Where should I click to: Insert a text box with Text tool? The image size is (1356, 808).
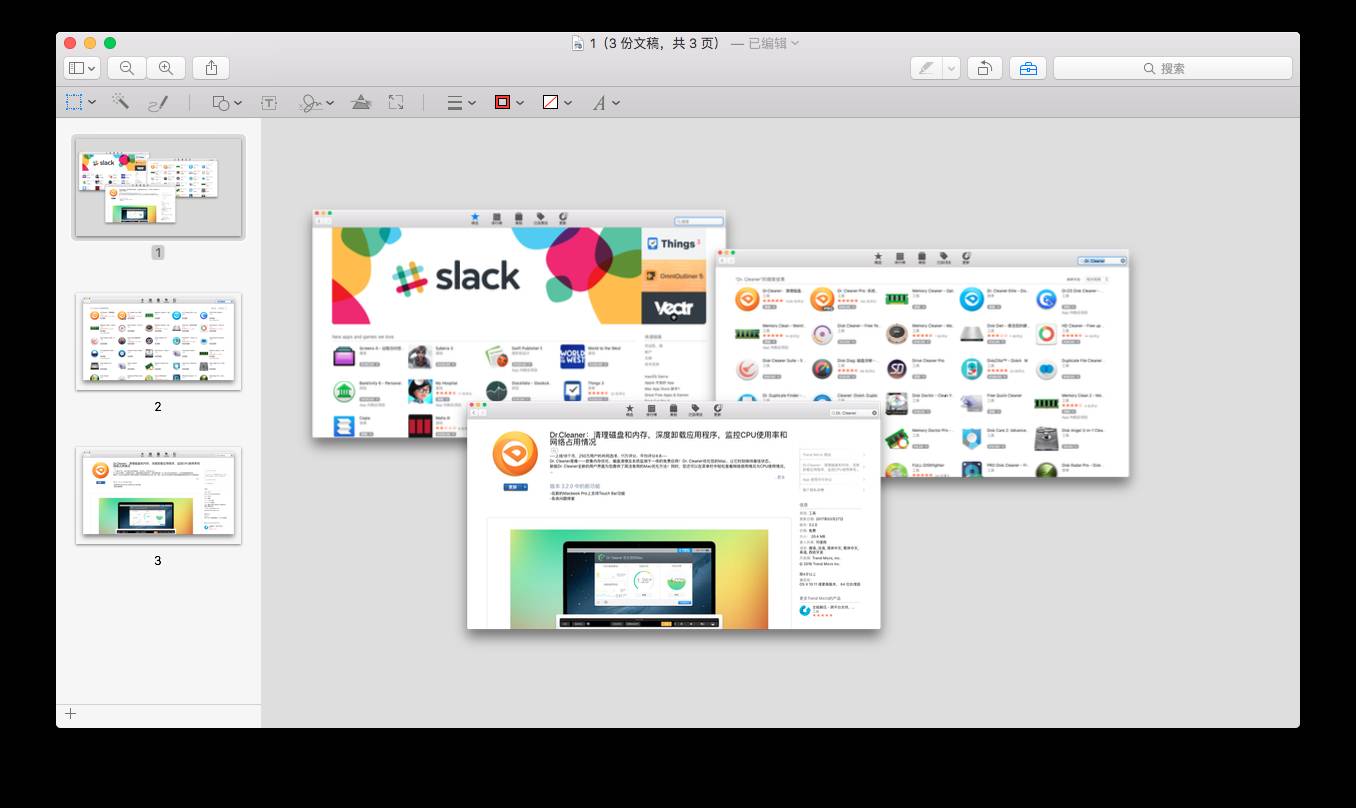tap(269, 102)
